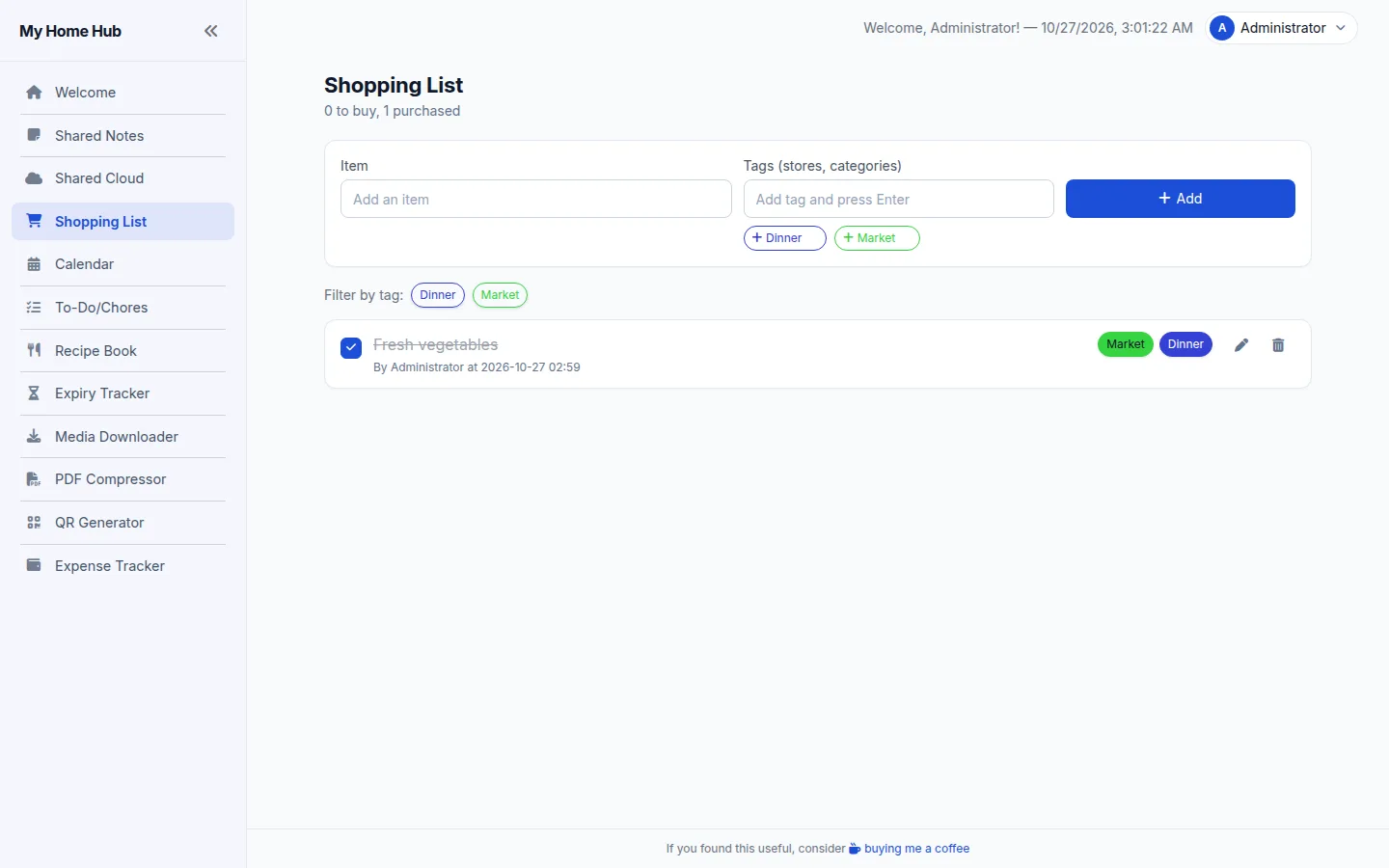
Task: Go to To-Do/Chores
Action: click(x=123, y=308)
